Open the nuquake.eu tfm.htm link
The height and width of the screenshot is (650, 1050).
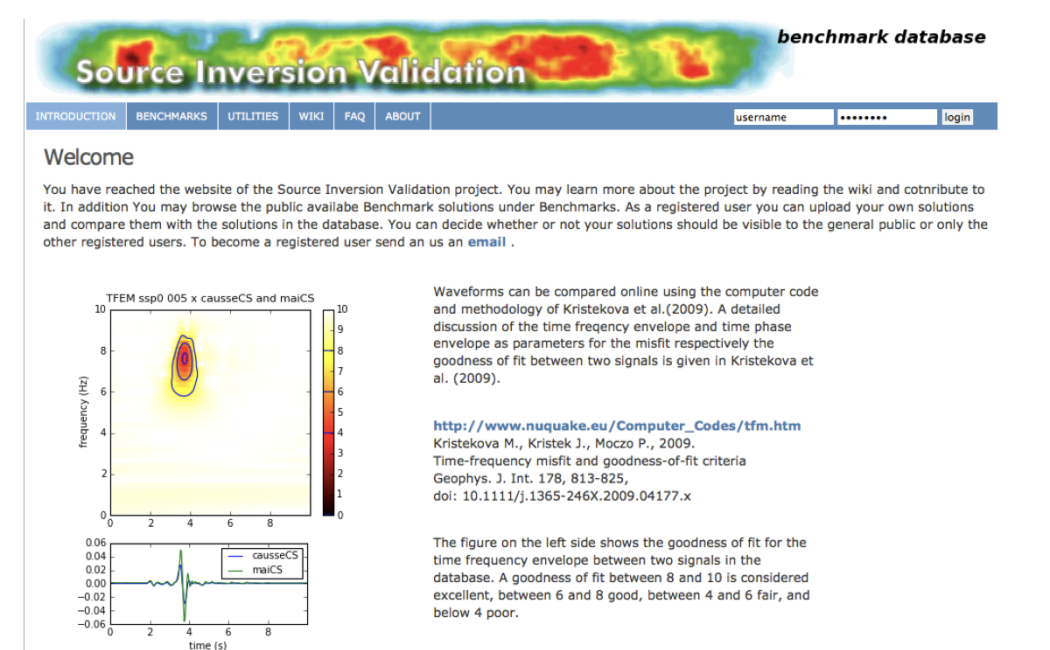pyautogui.click(x=617, y=426)
